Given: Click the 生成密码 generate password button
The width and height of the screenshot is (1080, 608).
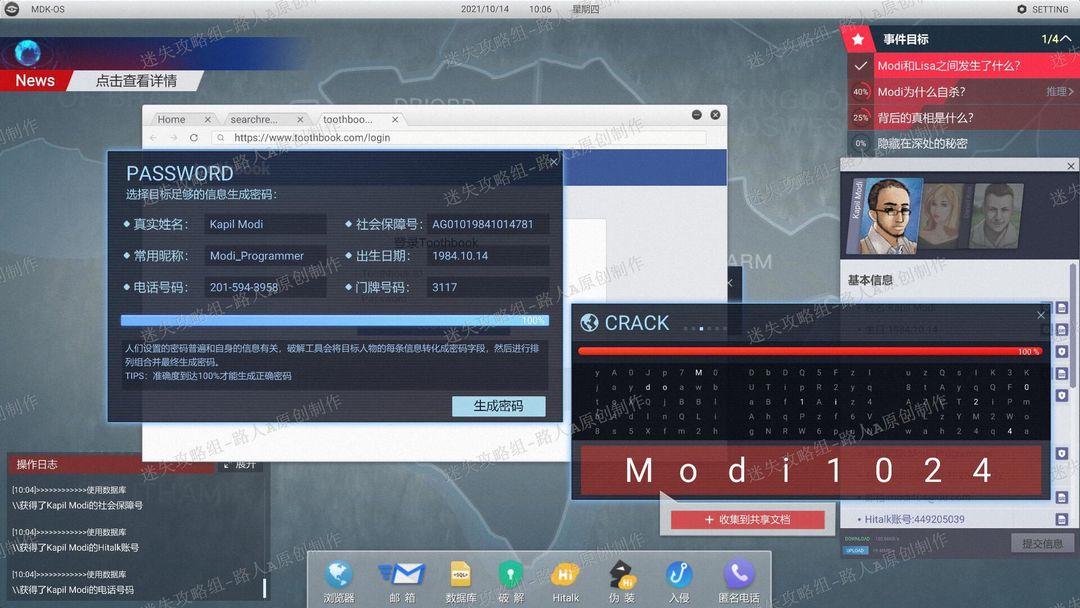Looking at the screenshot, I should pyautogui.click(x=499, y=406).
